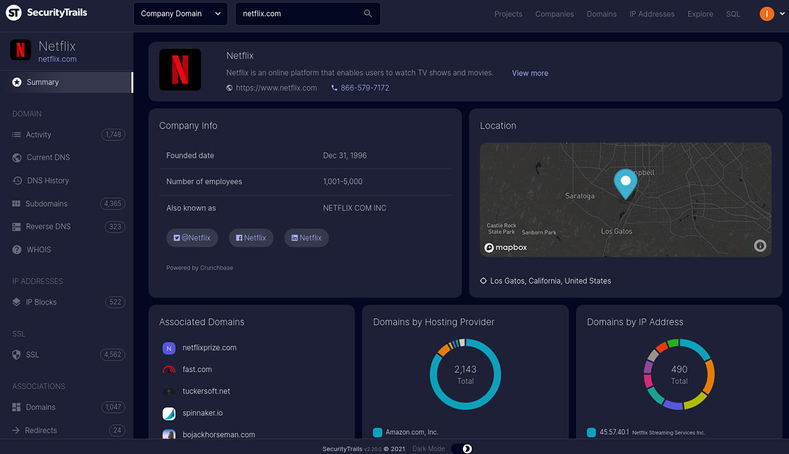Image resolution: width=789 pixels, height=454 pixels.
Task: Select the Summary star icon
Action: [17, 82]
